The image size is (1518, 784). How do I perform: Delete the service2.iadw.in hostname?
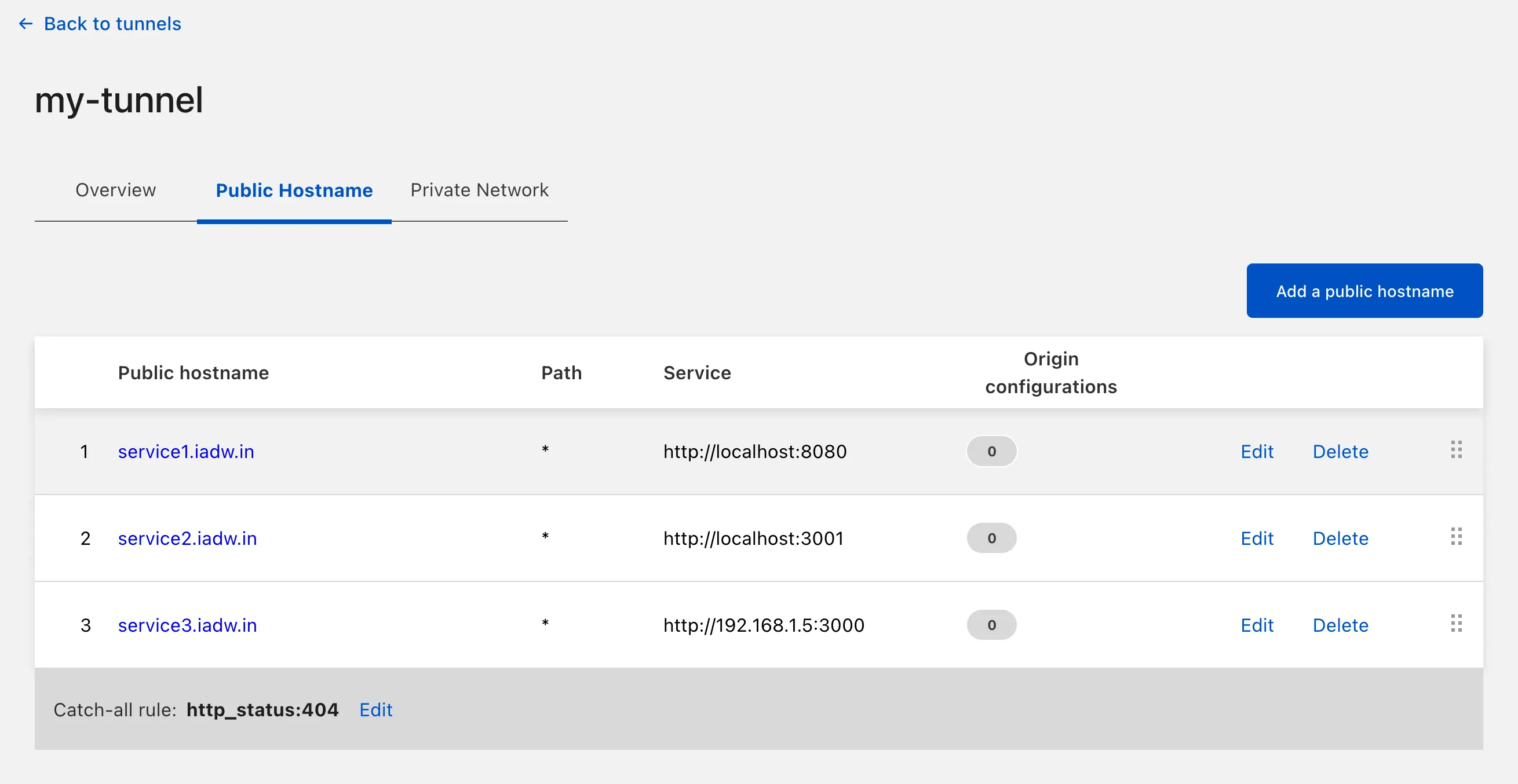1340,538
